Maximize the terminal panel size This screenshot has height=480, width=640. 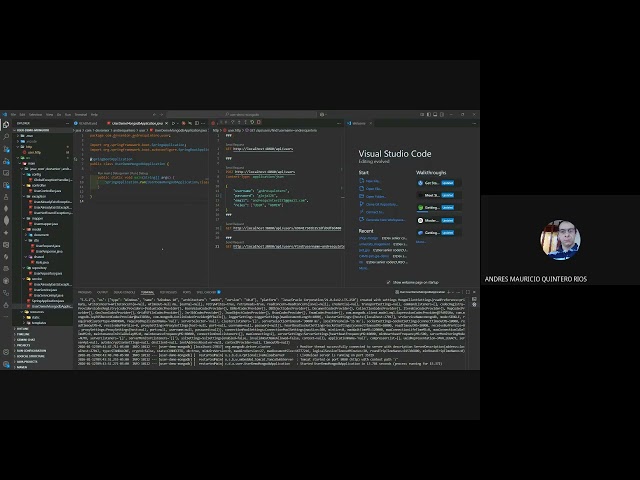pyautogui.click(x=468, y=292)
